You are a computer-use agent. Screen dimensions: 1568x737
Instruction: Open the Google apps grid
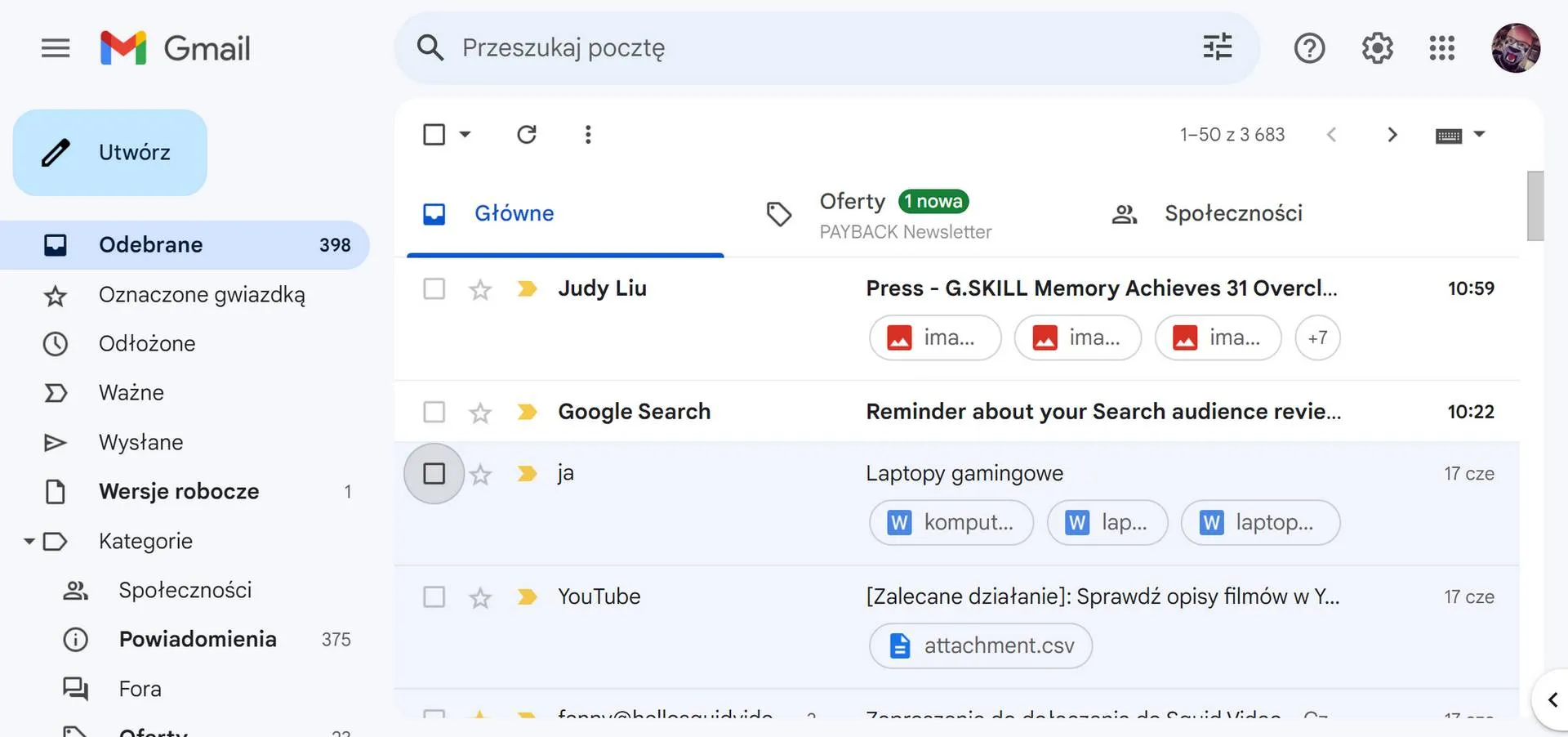pyautogui.click(x=1442, y=48)
